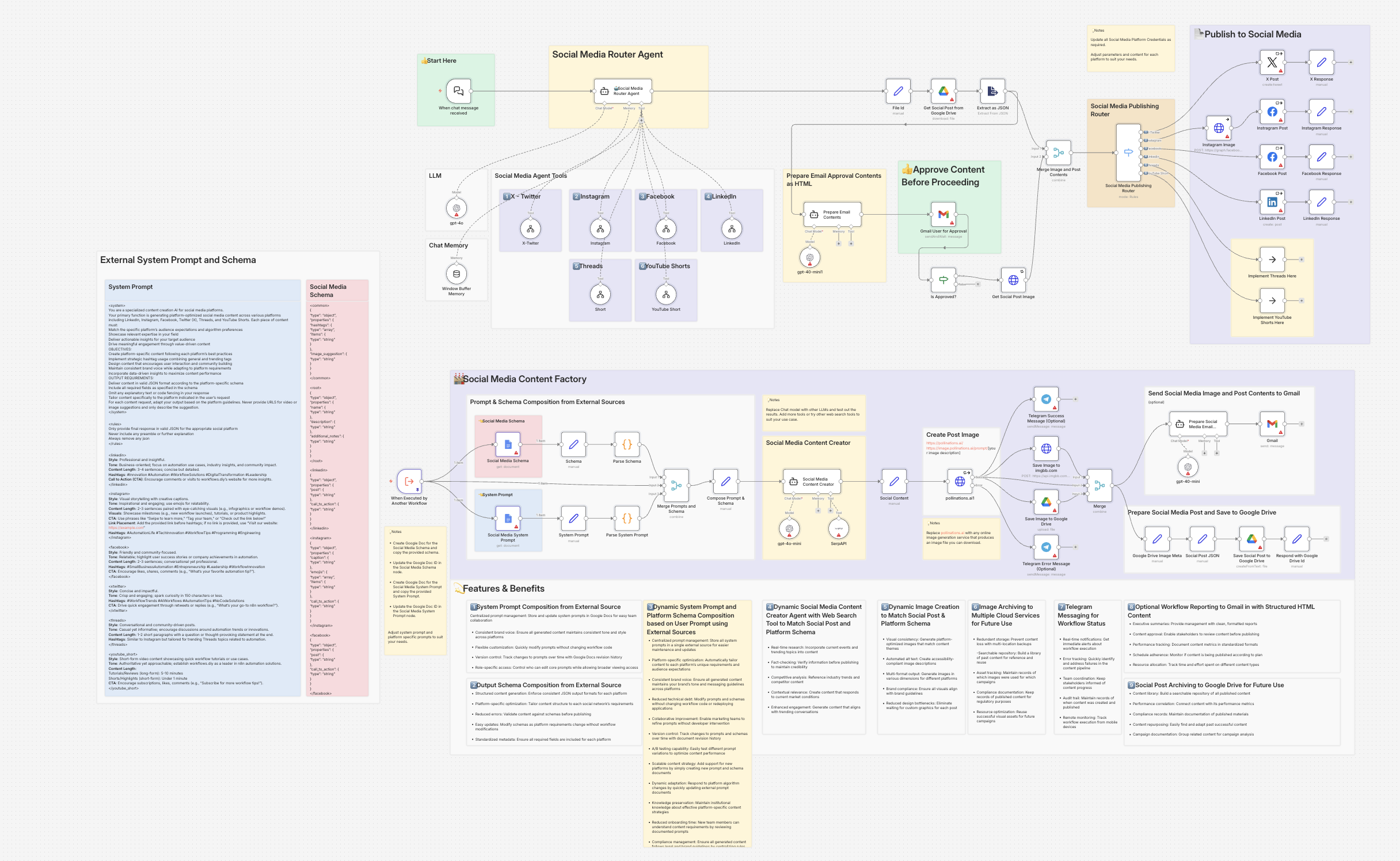Add node after Implement Threads Here
Image resolution: width=1400 pixels, height=861 pixels.
pos(1302,260)
